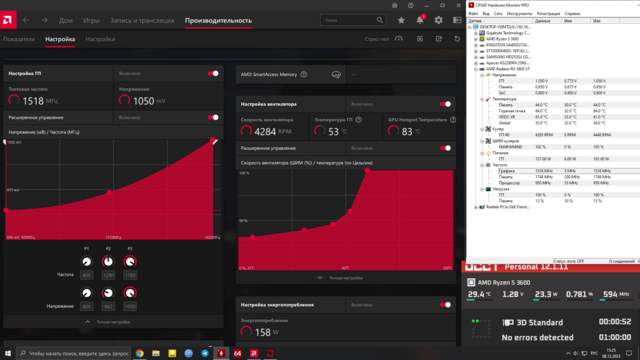Open AIDA64 from the taskbar

(x=238, y=353)
